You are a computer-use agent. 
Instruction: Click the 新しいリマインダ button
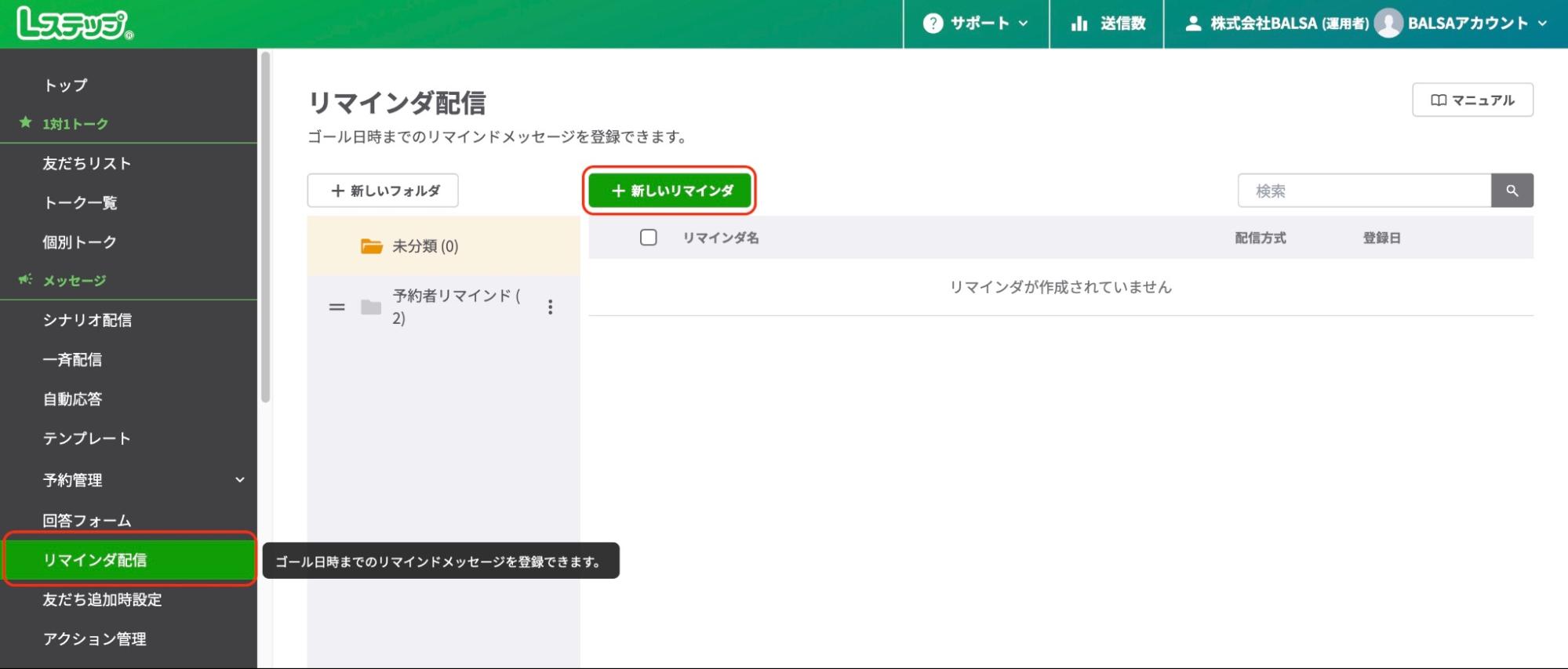(x=669, y=191)
